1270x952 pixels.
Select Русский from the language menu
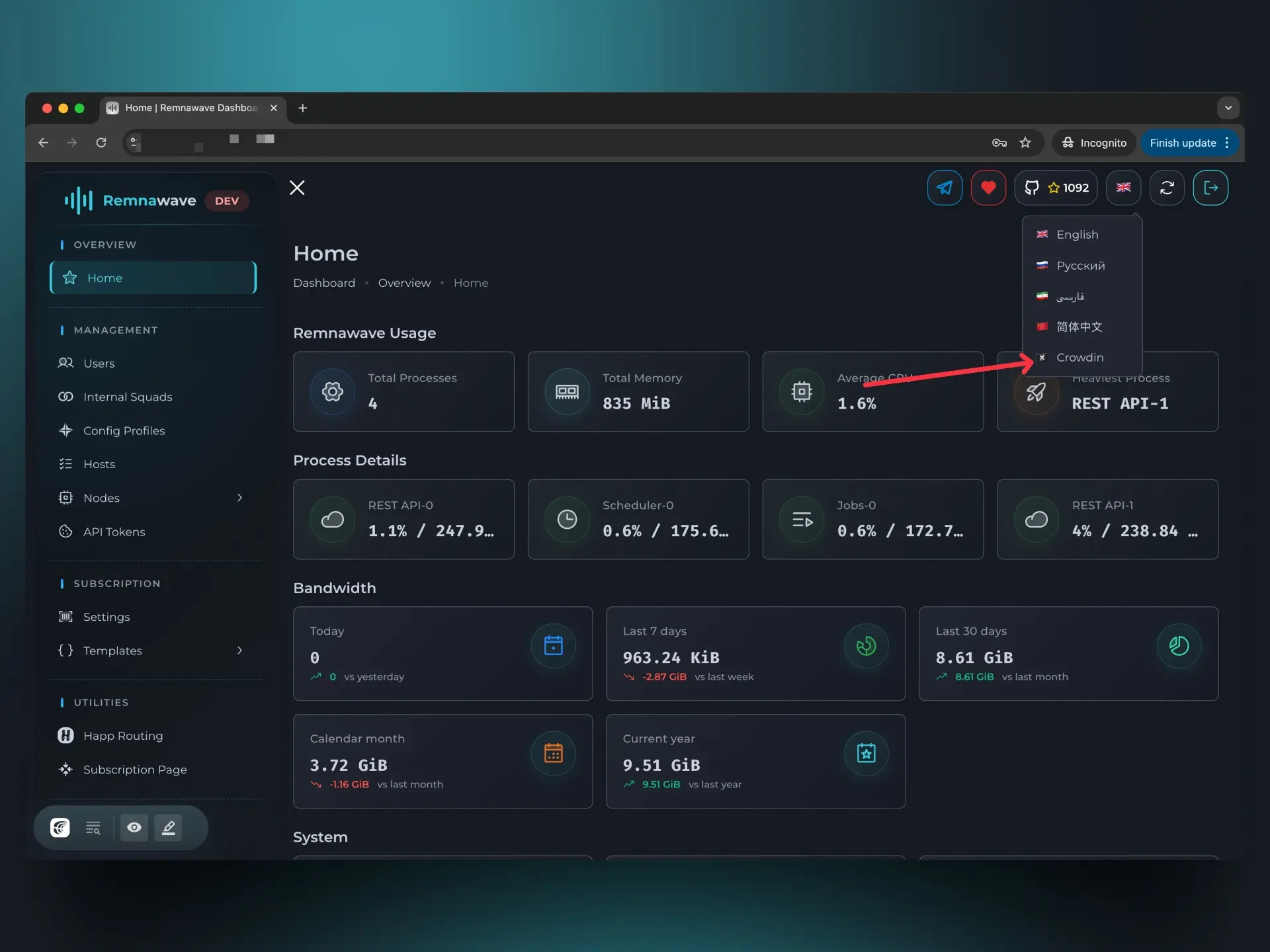click(1080, 266)
